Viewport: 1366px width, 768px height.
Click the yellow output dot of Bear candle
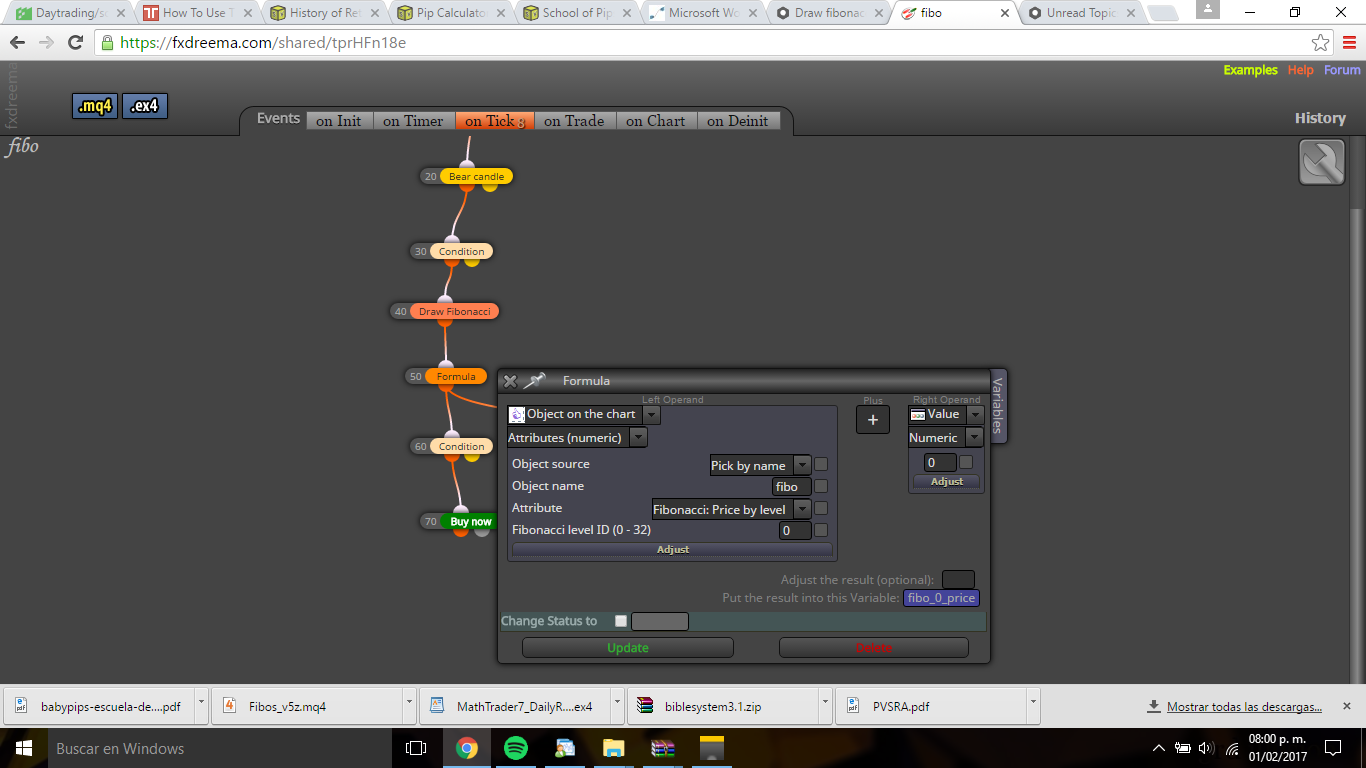pyautogui.click(x=490, y=186)
